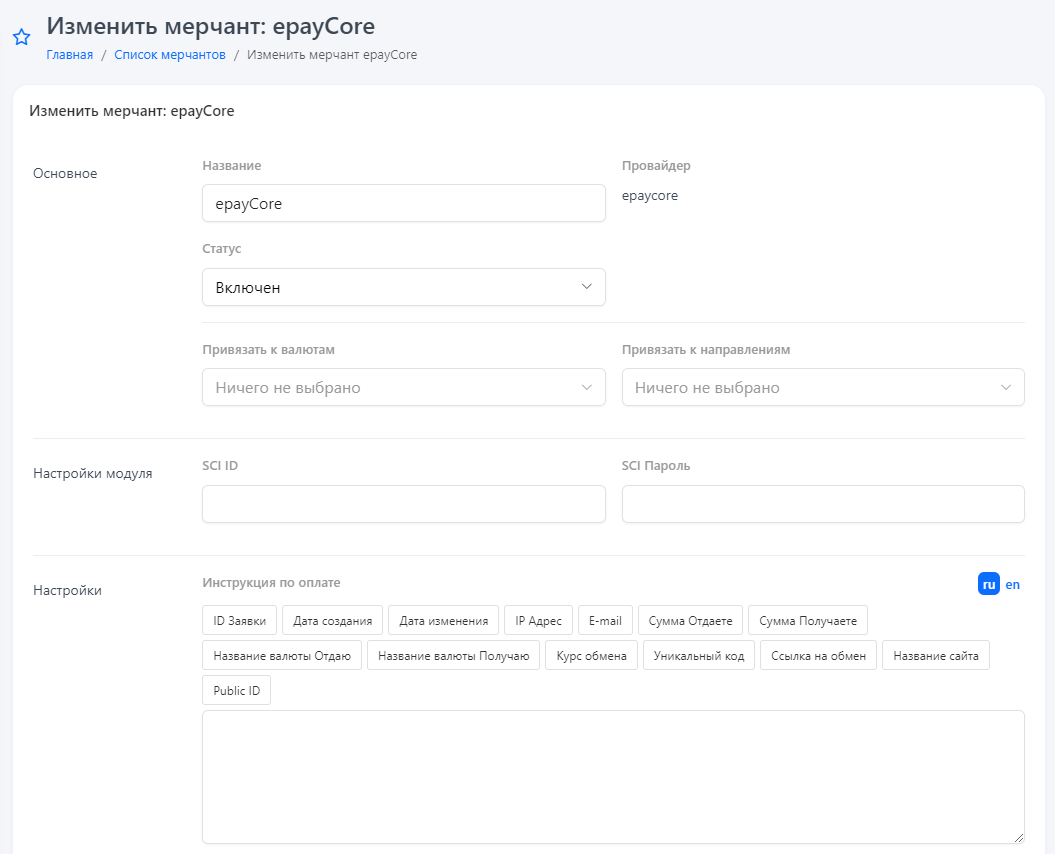
Task: Open the Главная breadcrumb link
Action: click(70, 55)
